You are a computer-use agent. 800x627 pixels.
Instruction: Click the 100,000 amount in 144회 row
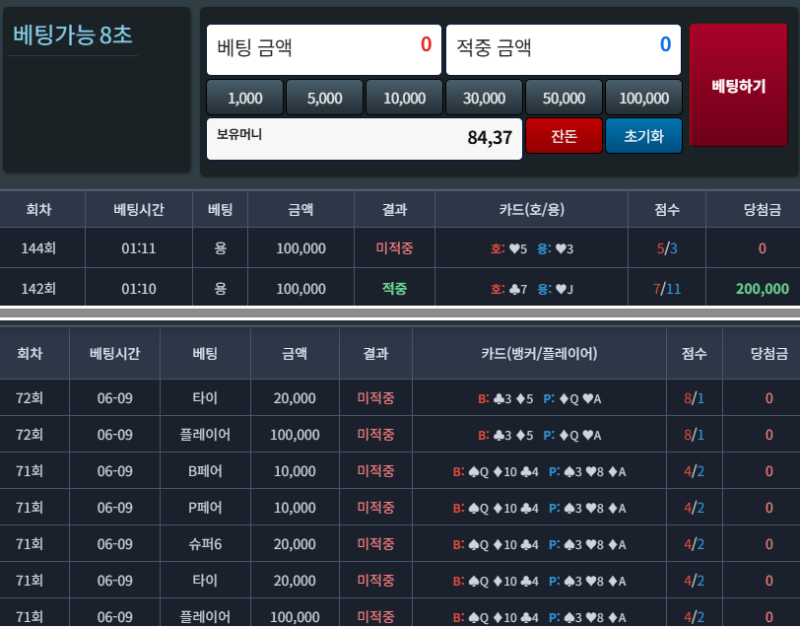click(301, 248)
